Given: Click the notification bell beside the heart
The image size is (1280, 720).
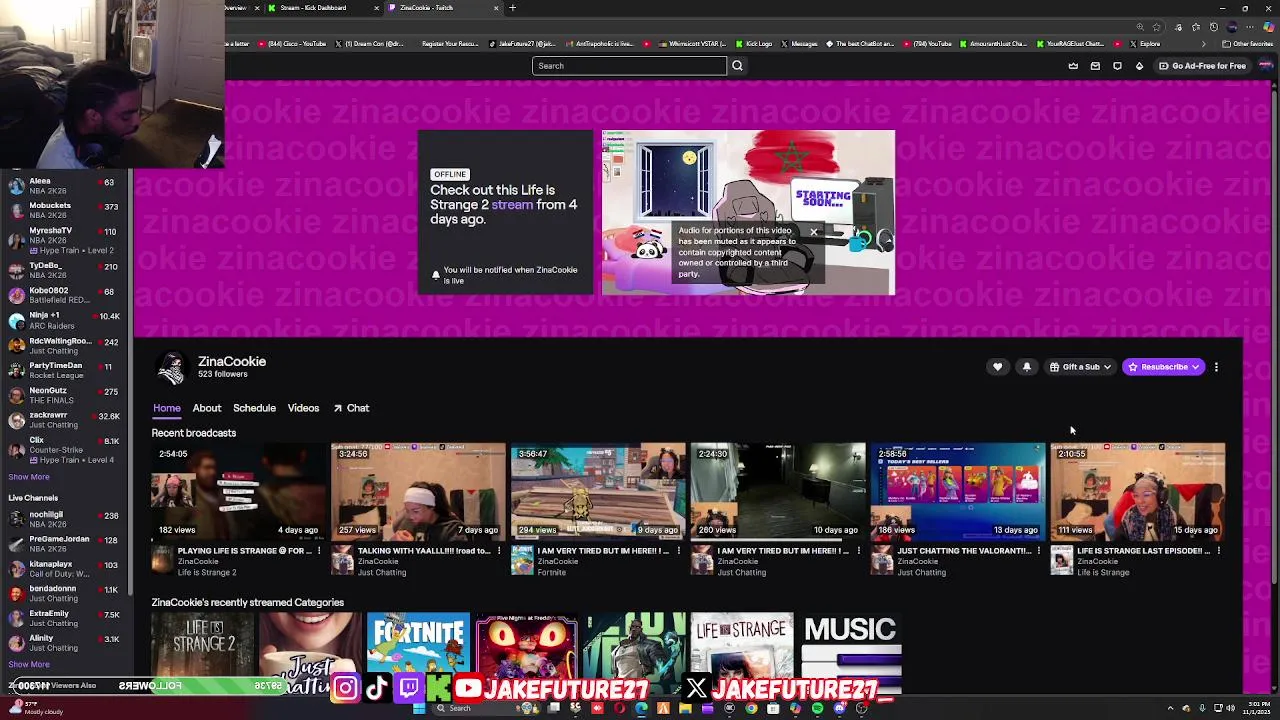Looking at the screenshot, I should 1026,367.
